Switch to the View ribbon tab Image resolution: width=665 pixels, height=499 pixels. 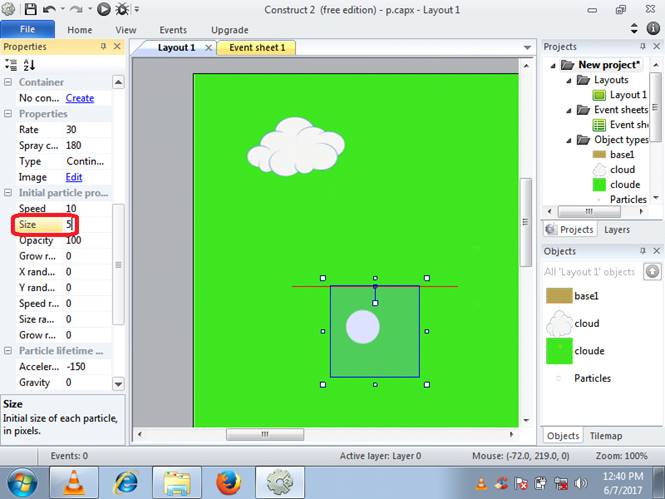tap(126, 30)
